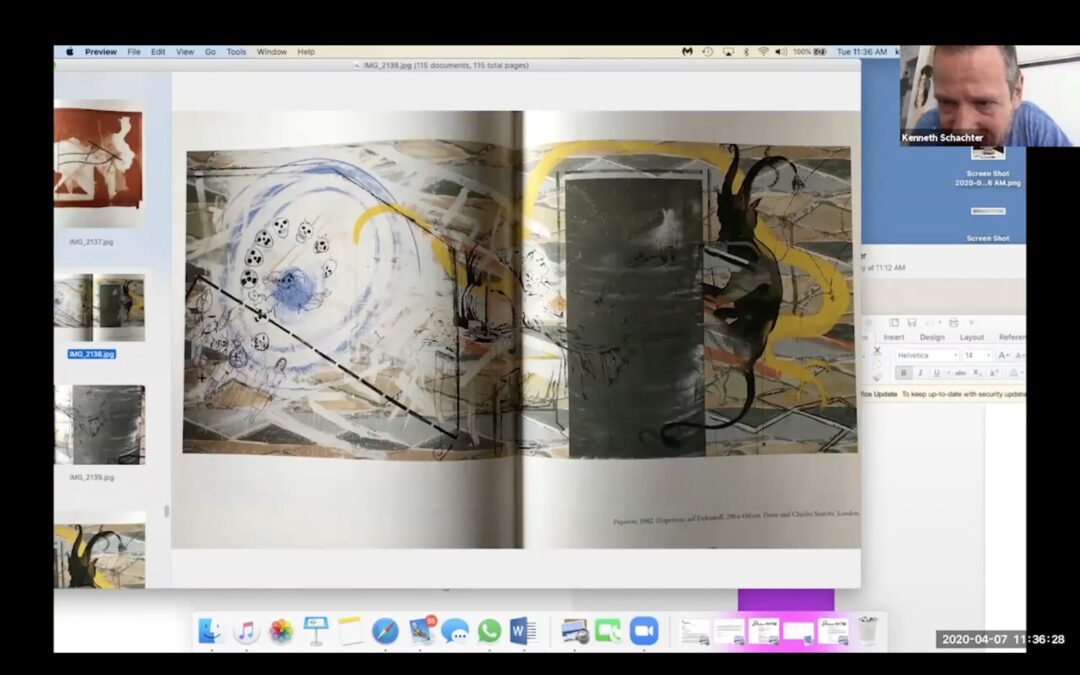Open the Go menu

pos(210,52)
